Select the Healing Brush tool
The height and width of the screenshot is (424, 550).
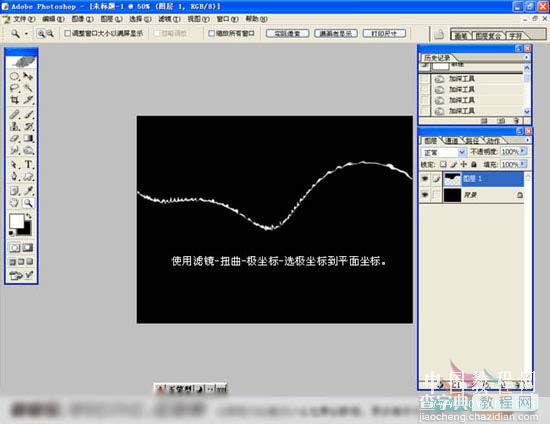pyautogui.click(x=14, y=114)
